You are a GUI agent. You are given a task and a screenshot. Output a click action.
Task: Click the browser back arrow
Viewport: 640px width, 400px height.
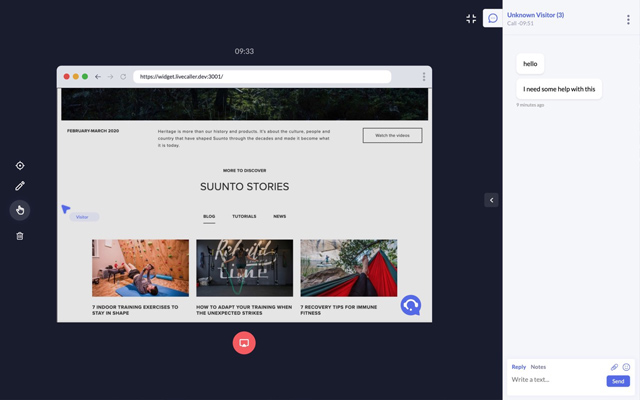point(98,76)
